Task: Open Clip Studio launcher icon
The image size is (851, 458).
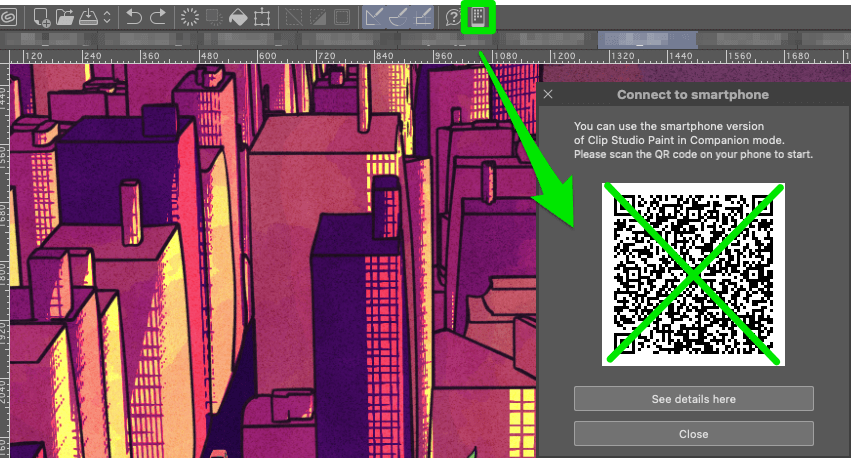Action: tap(8, 17)
